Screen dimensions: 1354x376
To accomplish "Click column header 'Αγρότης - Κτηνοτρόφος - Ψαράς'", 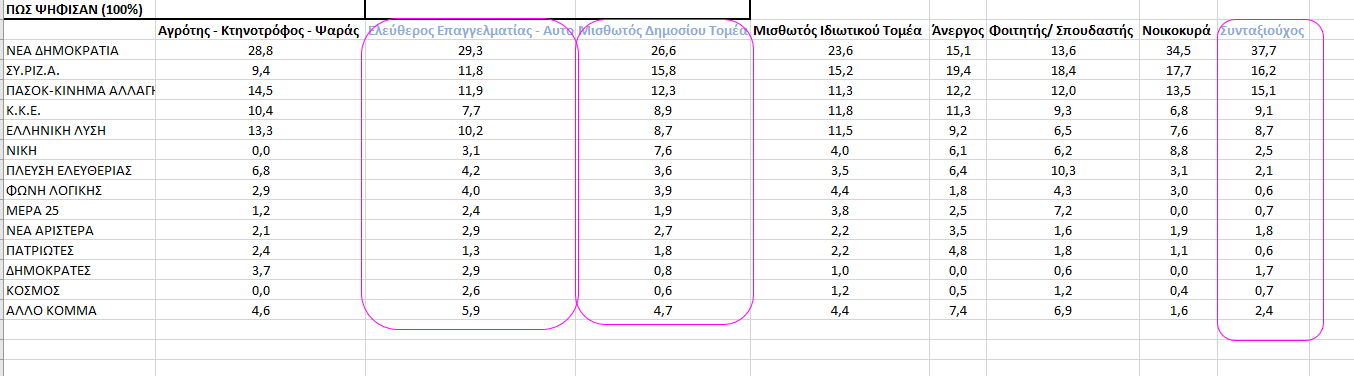I will (260, 32).
